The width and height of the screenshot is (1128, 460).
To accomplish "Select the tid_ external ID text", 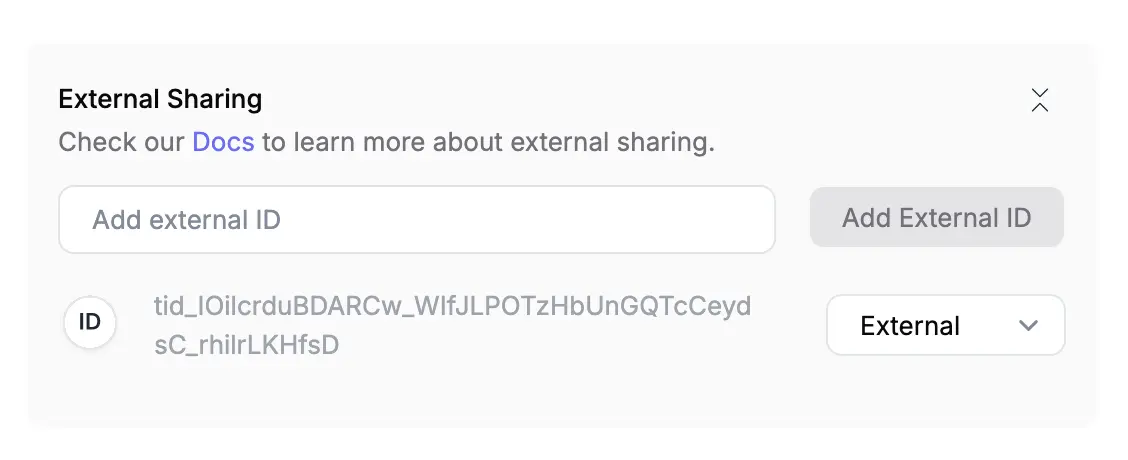I will coord(452,325).
